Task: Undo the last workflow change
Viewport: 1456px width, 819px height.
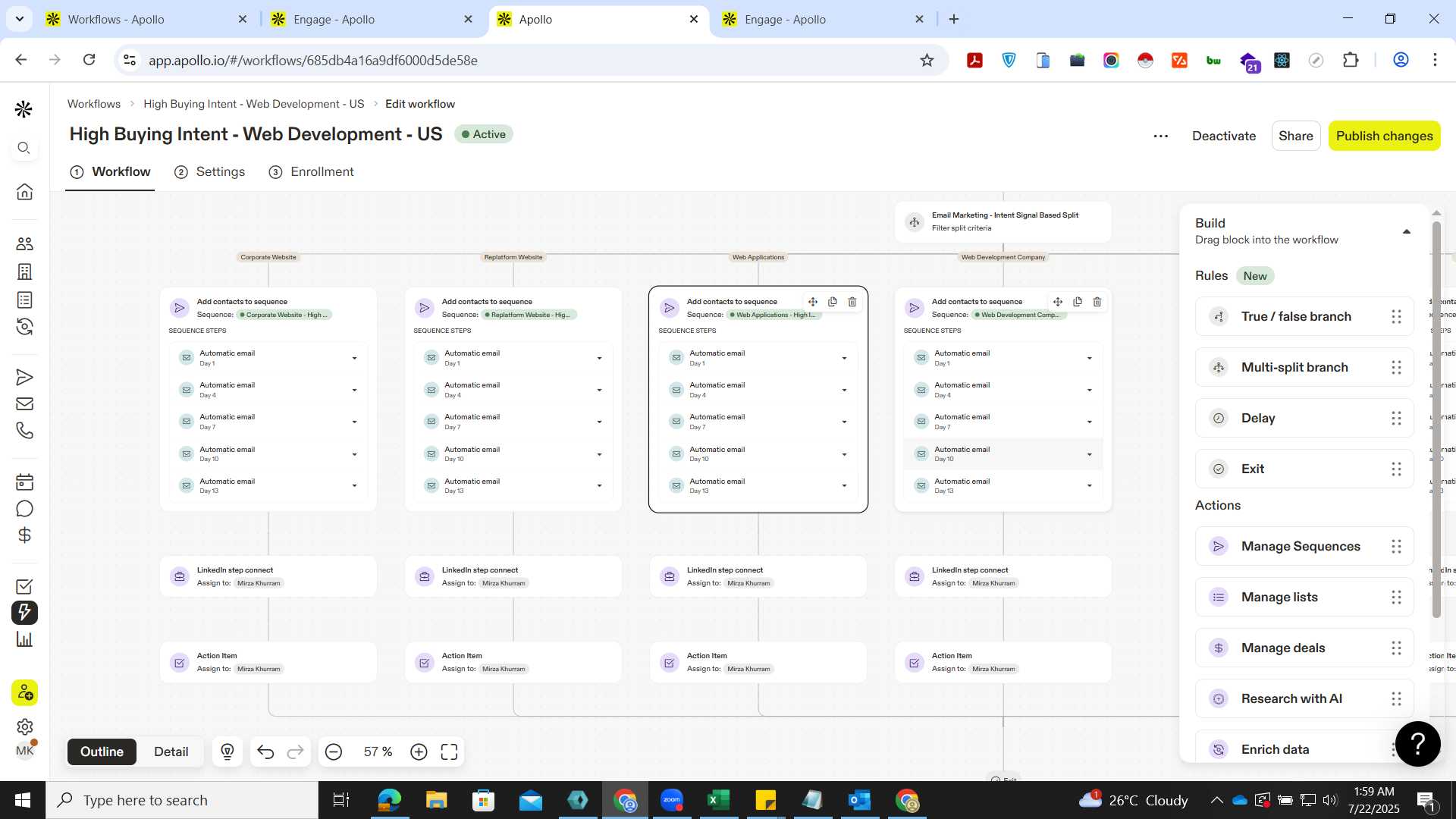Action: (x=265, y=752)
